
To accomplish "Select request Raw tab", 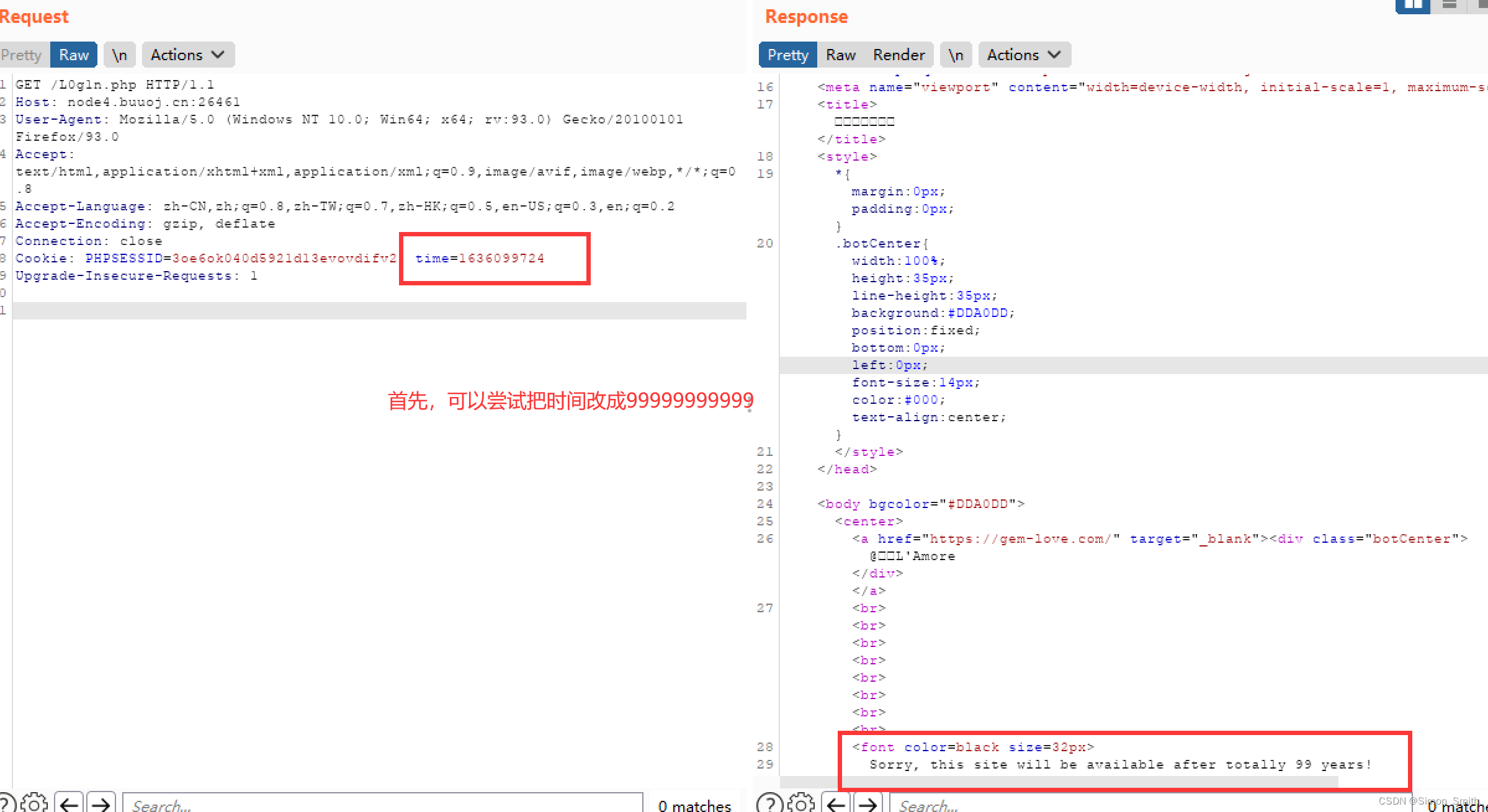I will (x=74, y=55).
